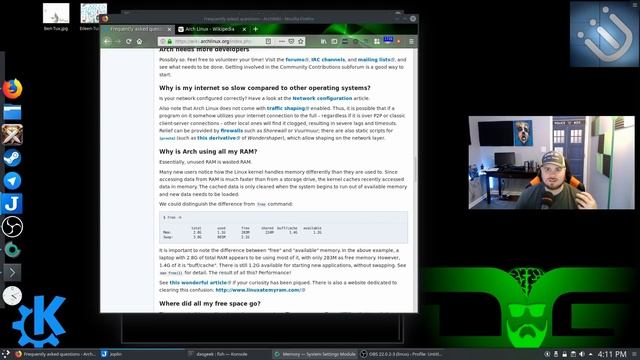Click the Pocket save icon
Image resolution: width=640 pixels, height=360 pixels.
(x=291, y=41)
